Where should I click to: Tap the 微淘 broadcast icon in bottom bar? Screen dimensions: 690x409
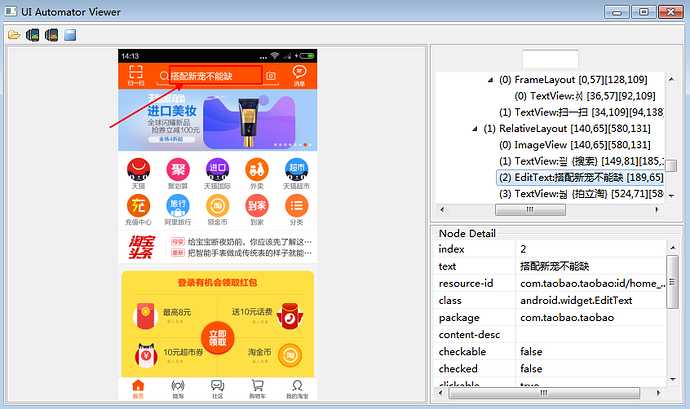point(178,386)
